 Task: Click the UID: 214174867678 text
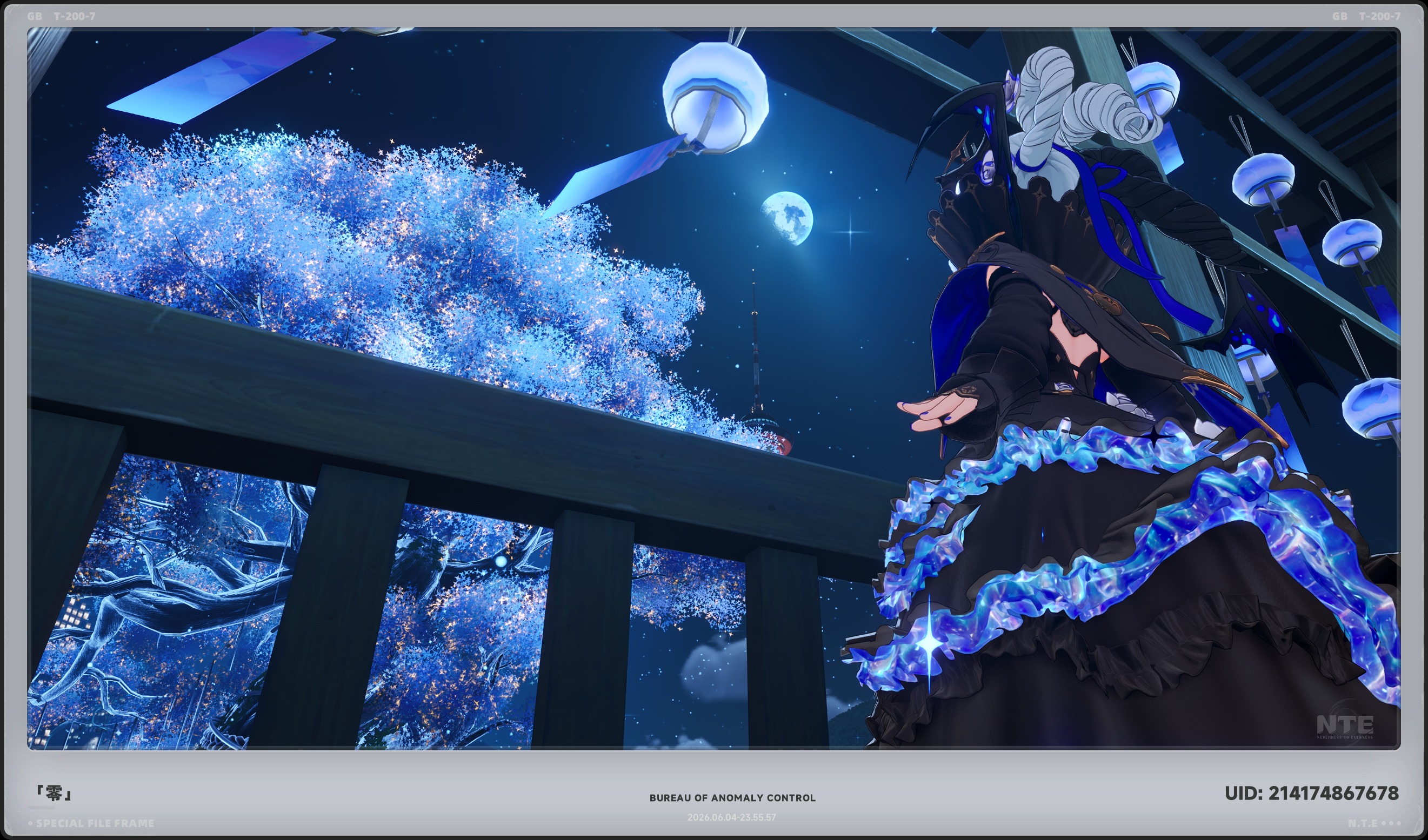tap(1311, 793)
